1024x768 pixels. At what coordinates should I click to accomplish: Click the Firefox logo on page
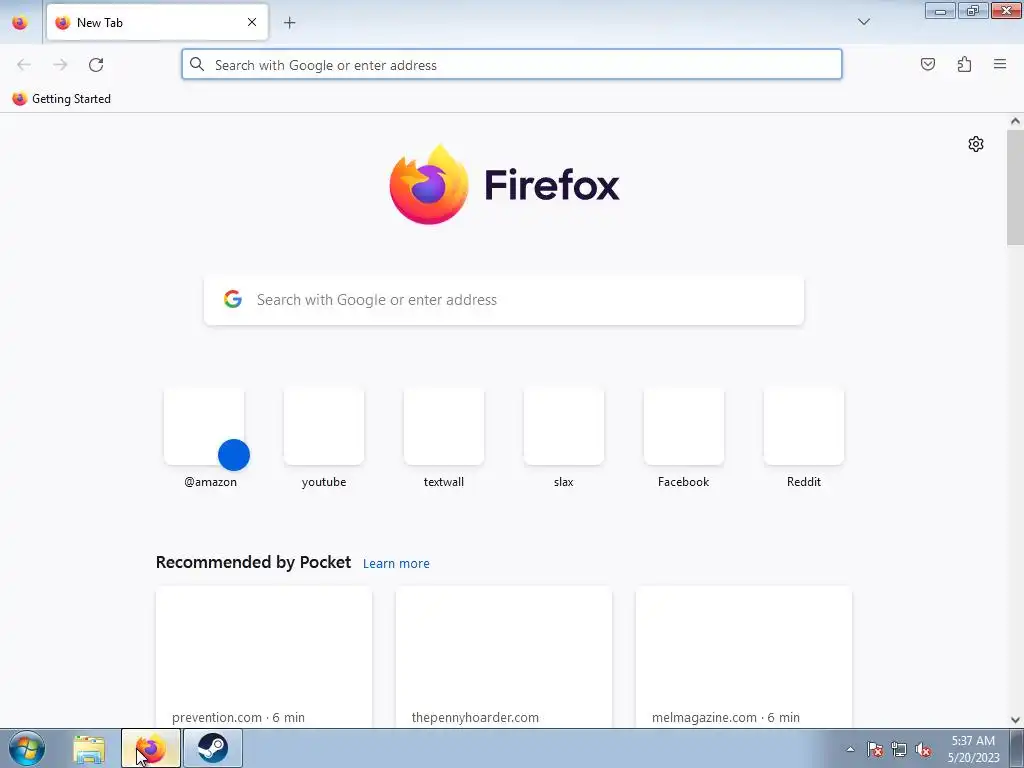coord(504,185)
